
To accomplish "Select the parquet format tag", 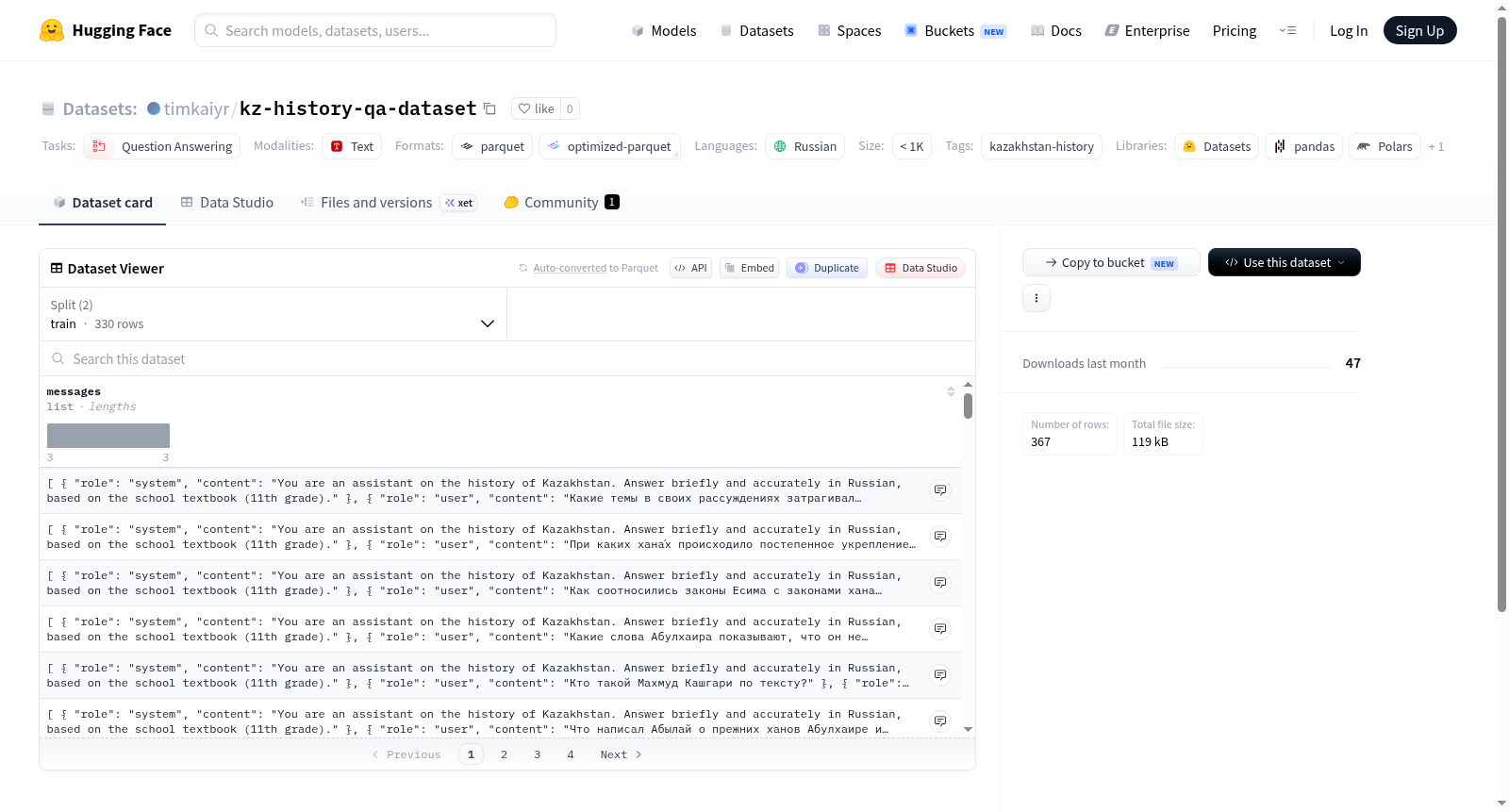I will point(492,146).
